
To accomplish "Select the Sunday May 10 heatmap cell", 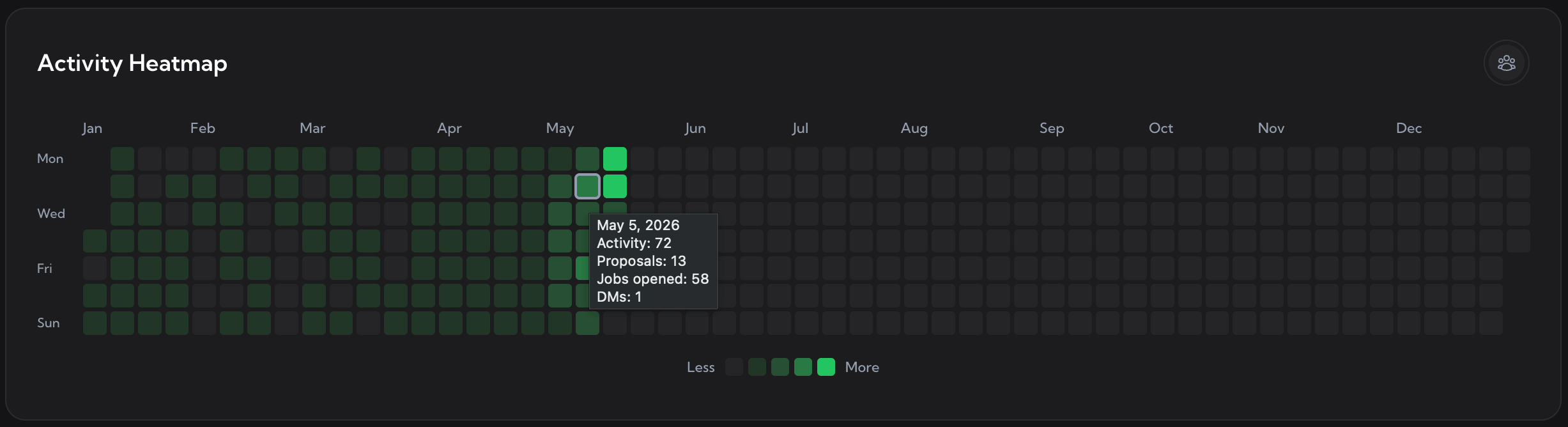I will [x=587, y=323].
